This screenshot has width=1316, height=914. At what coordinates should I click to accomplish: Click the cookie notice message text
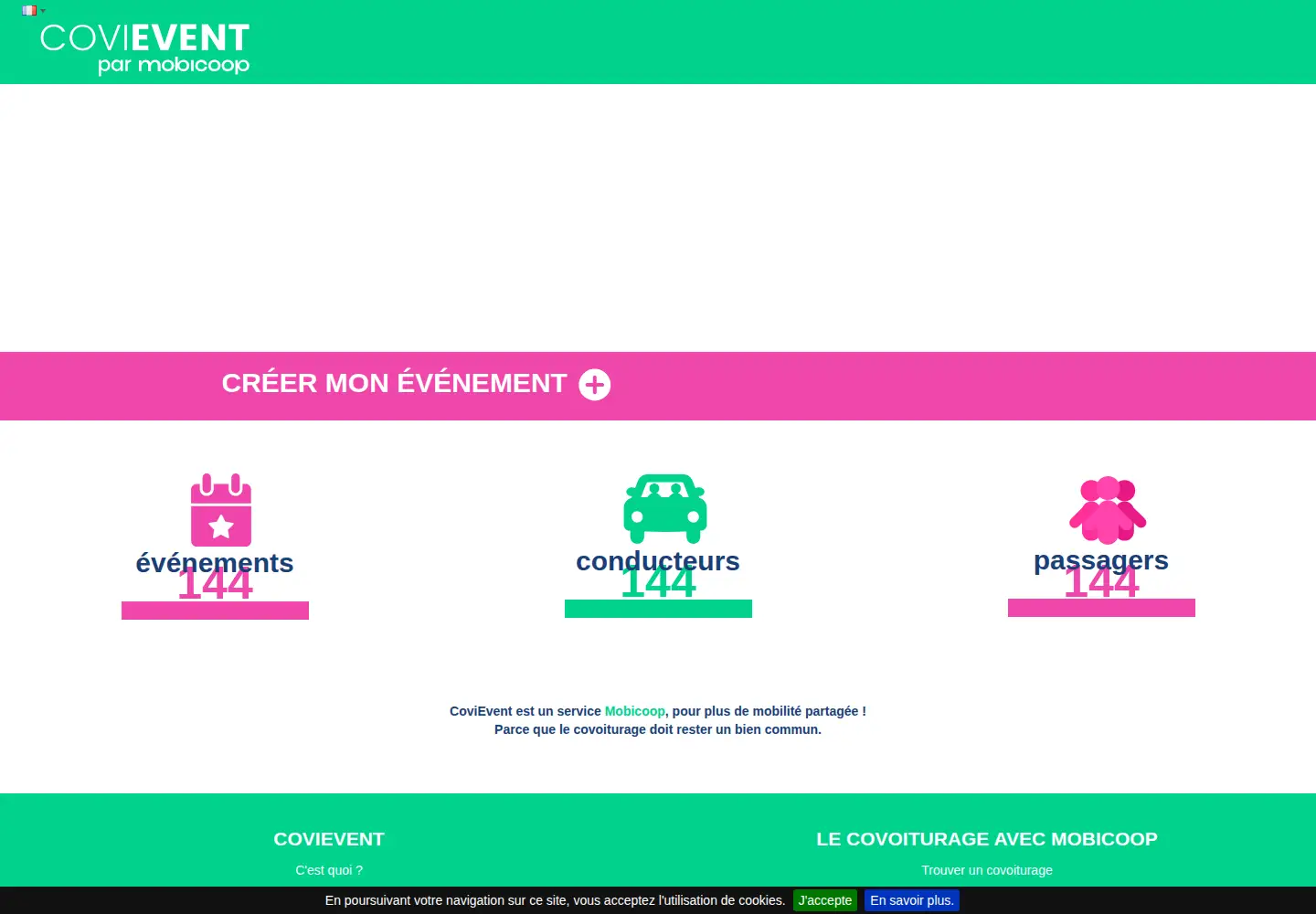click(x=555, y=900)
